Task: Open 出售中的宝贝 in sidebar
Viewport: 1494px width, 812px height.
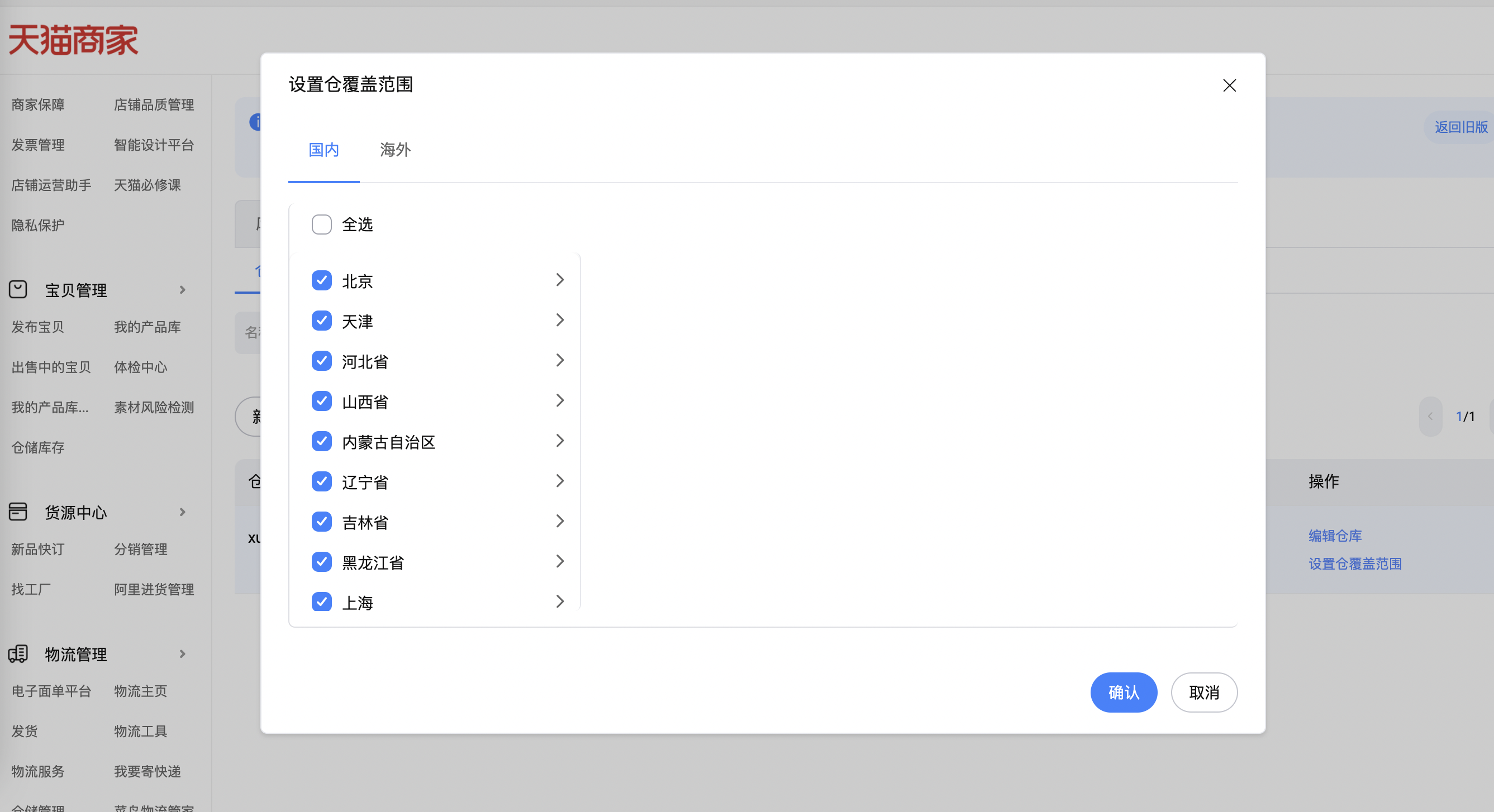Action: (x=51, y=367)
